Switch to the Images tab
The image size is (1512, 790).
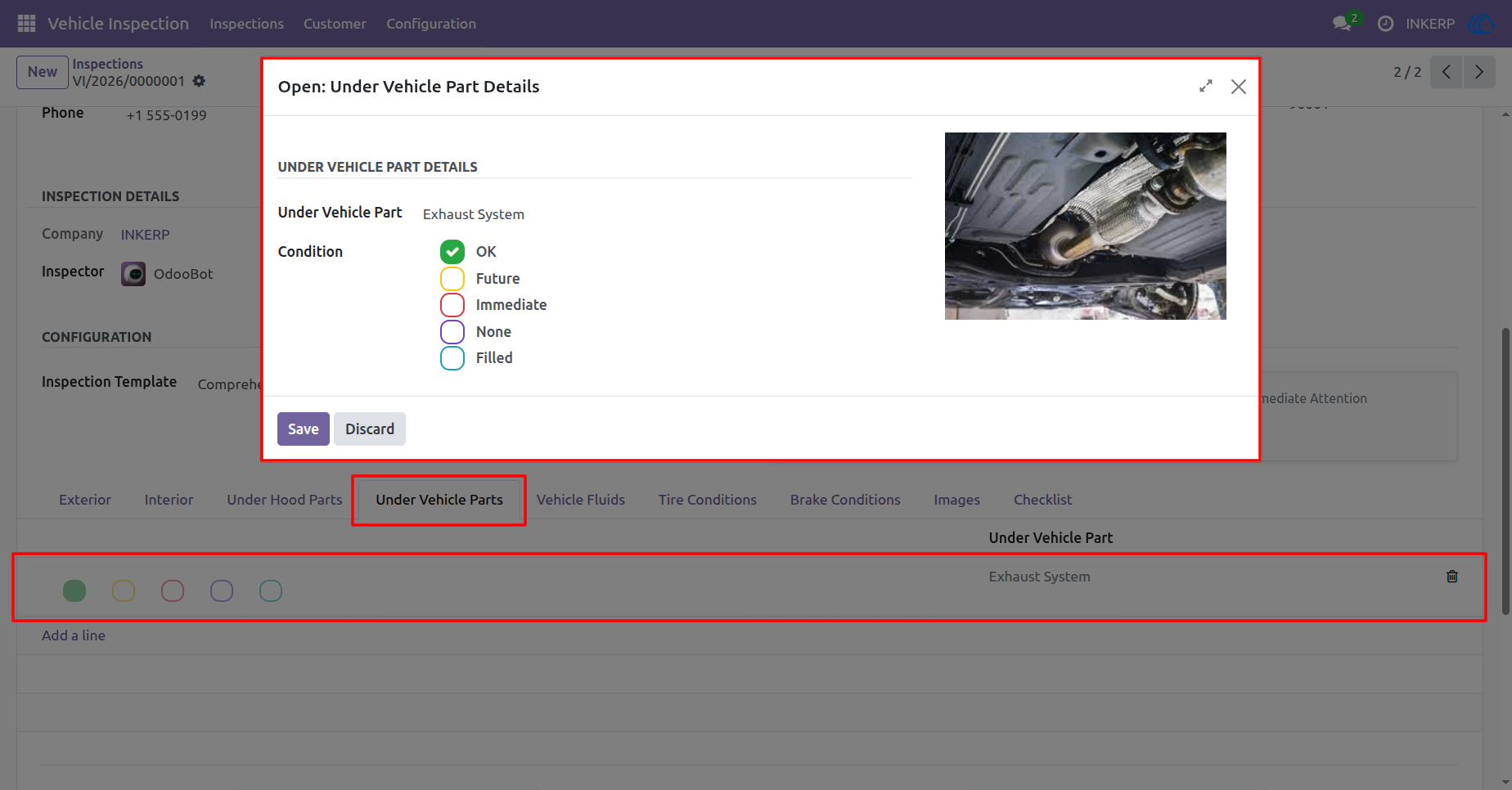click(x=957, y=500)
